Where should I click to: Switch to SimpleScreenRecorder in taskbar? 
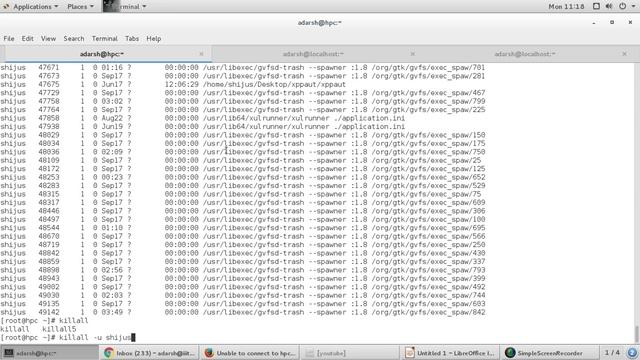point(549,353)
